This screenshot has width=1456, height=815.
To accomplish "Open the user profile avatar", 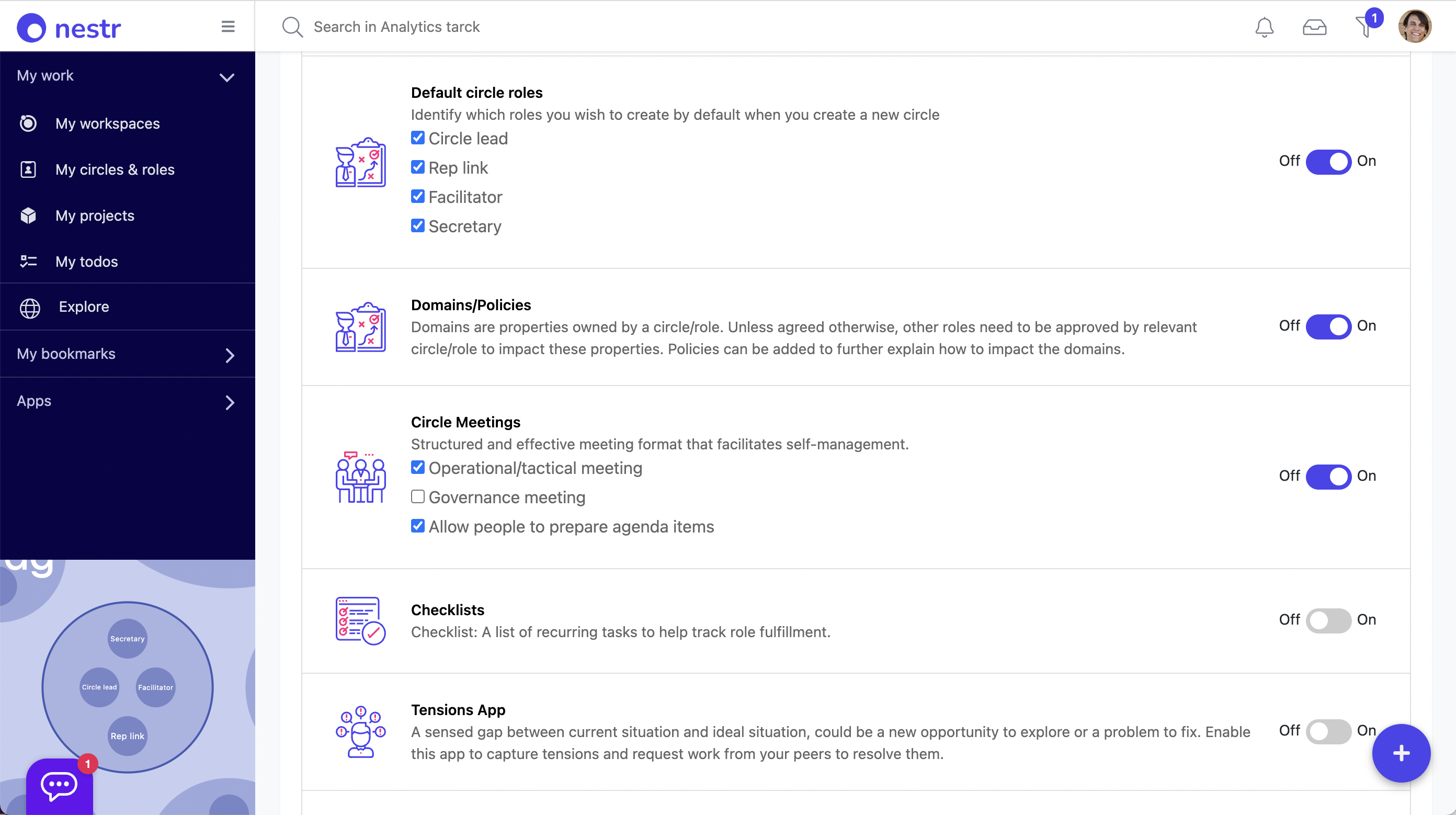I will 1414,27.
